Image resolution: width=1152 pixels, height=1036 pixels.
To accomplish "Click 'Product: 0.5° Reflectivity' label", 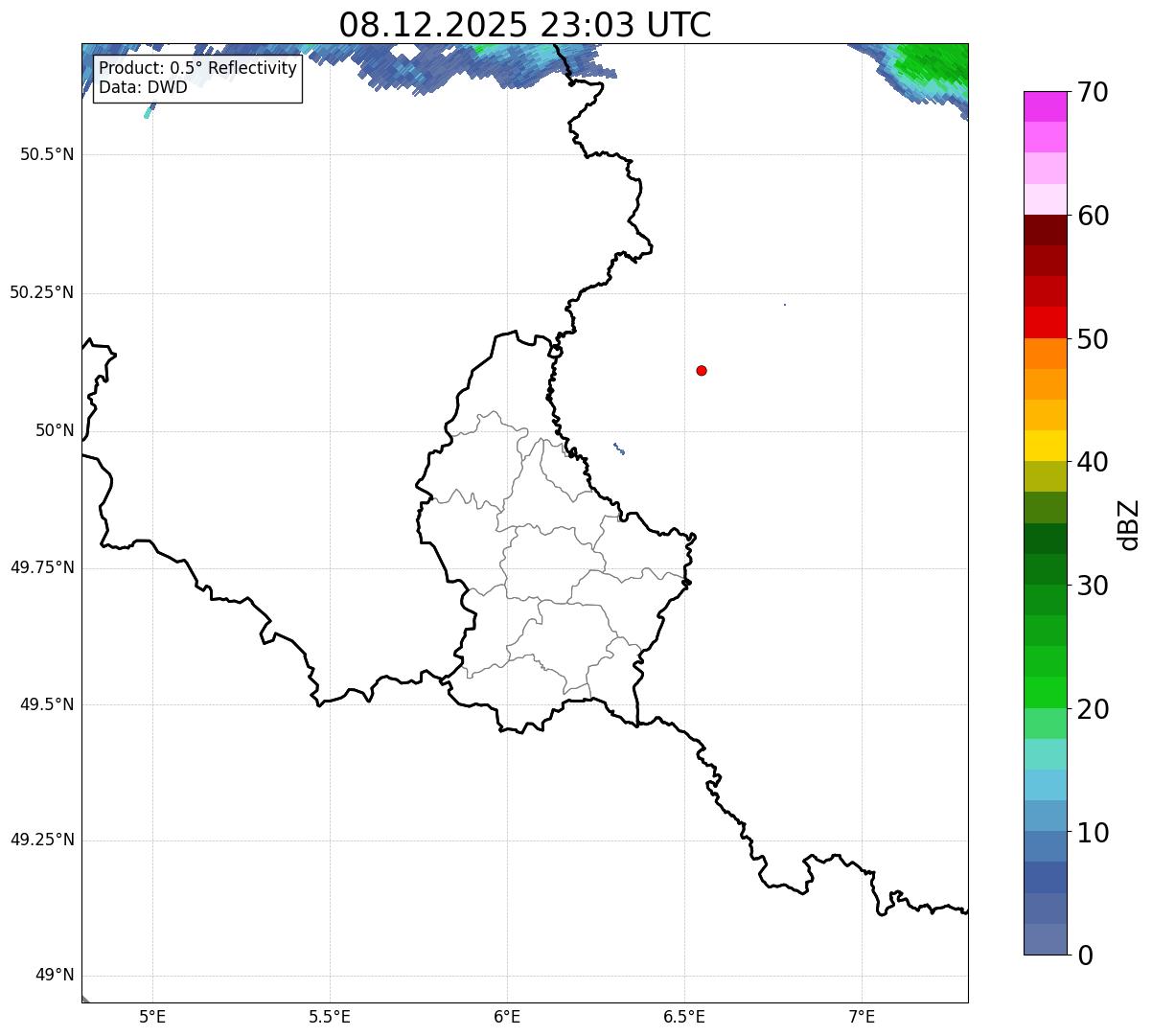I will [198, 69].
